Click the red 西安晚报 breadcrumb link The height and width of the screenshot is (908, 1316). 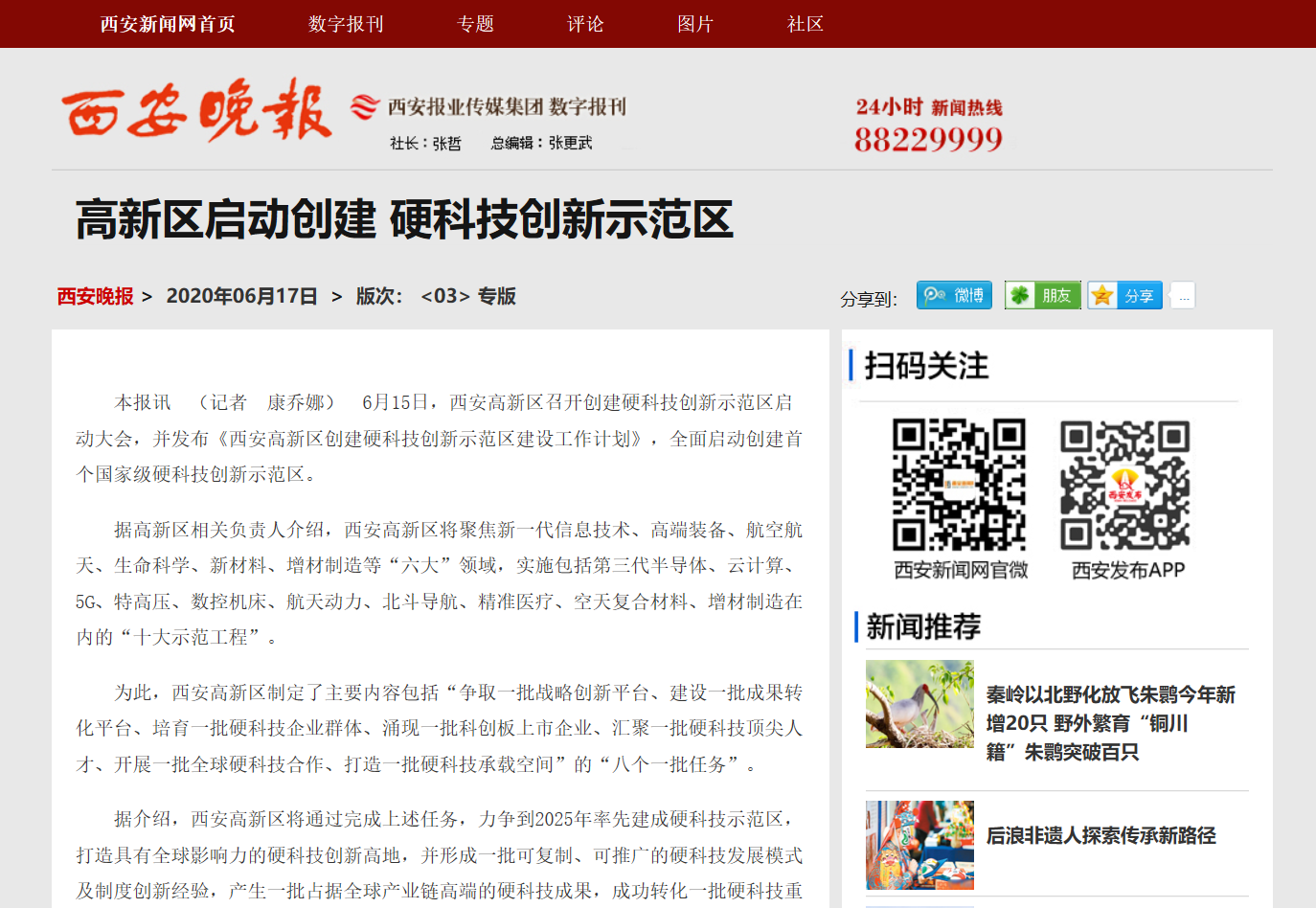pos(95,296)
